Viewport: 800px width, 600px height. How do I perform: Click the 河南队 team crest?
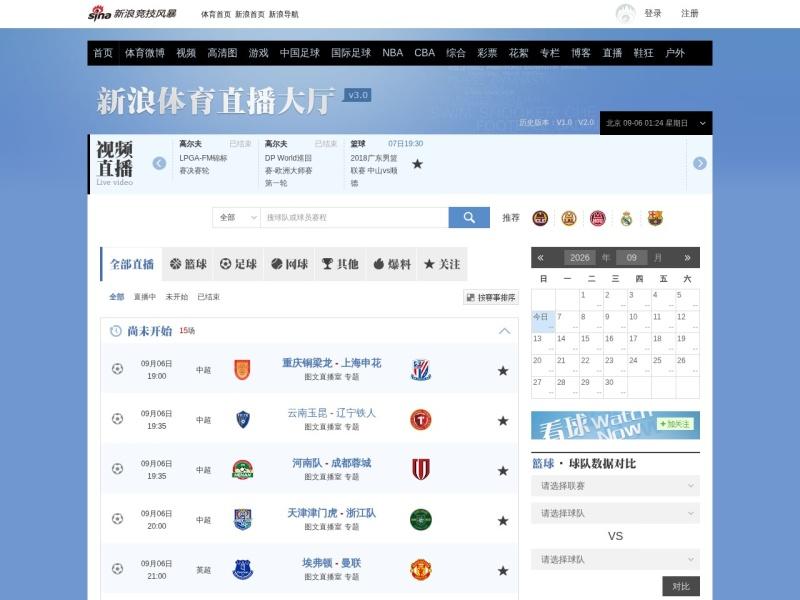[242, 469]
